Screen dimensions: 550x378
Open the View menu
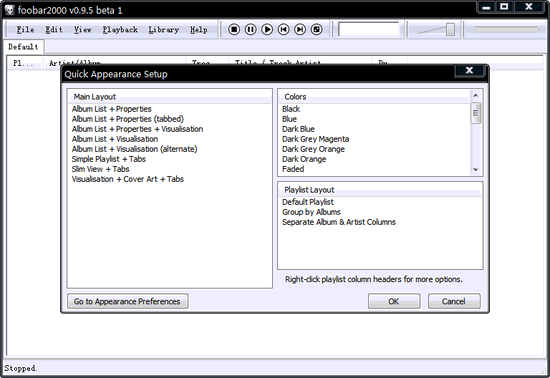(x=82, y=30)
